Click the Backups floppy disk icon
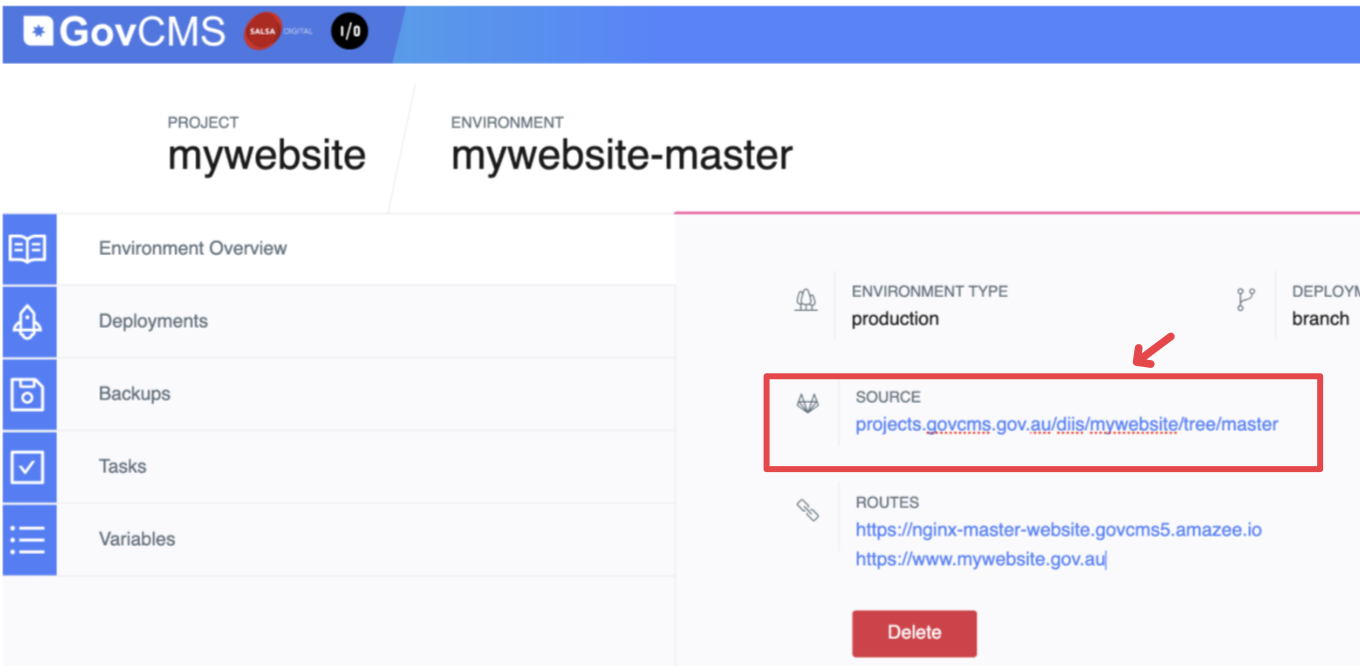This screenshot has height=666, width=1360. click(28, 394)
